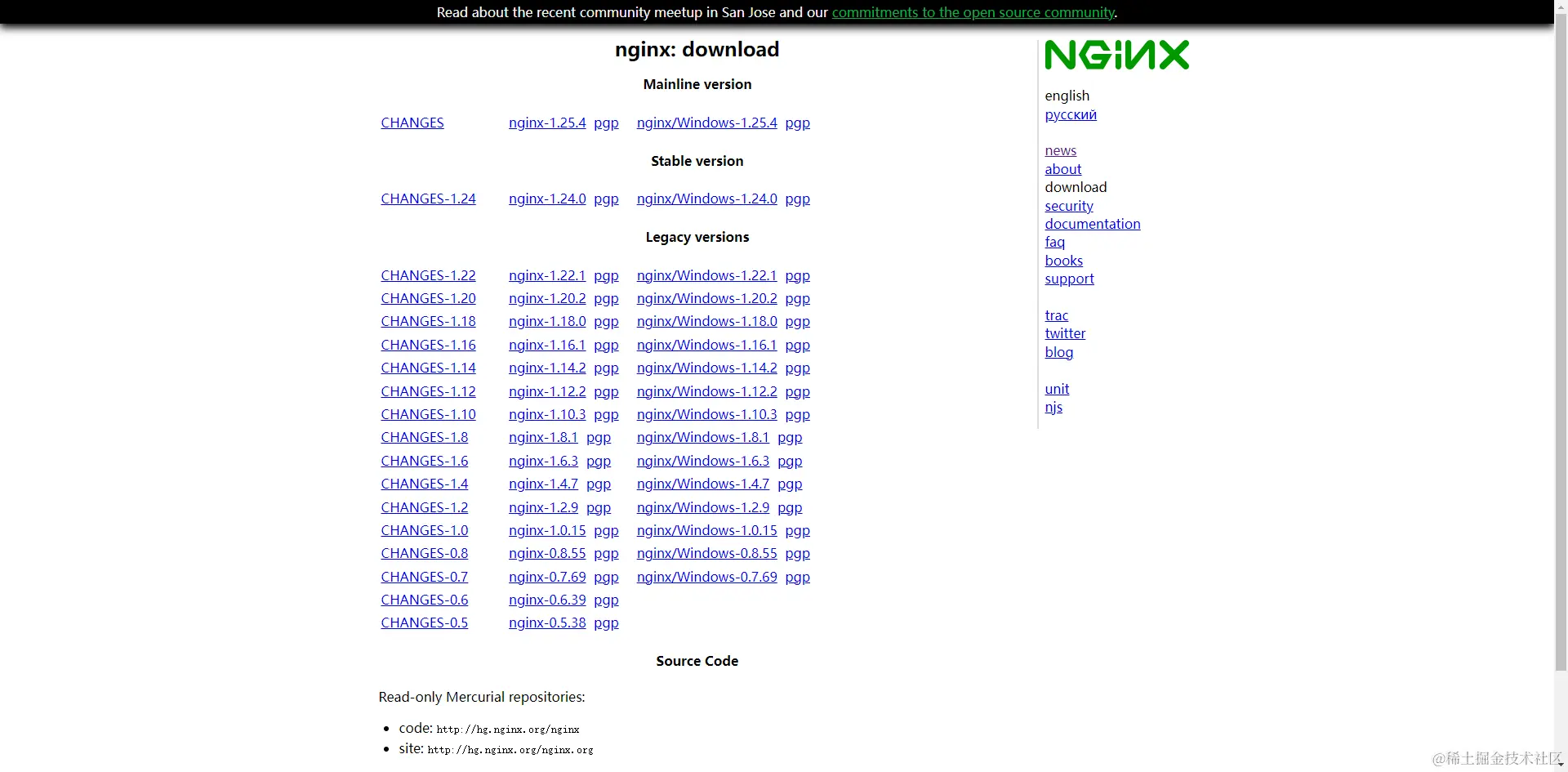Download nginx/Windows-1.25.4
This screenshot has height=772, width=1568.
[707, 123]
